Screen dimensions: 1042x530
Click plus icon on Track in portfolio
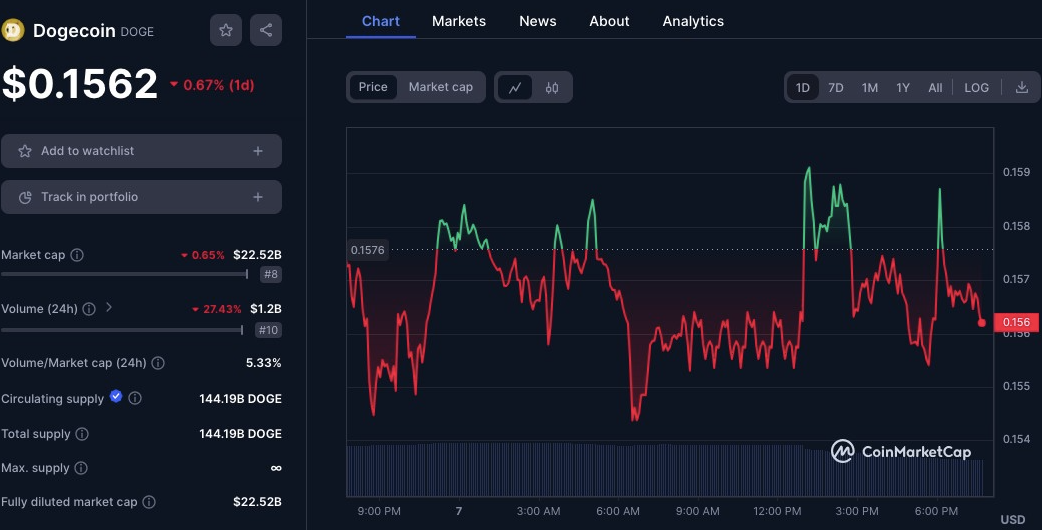point(258,197)
